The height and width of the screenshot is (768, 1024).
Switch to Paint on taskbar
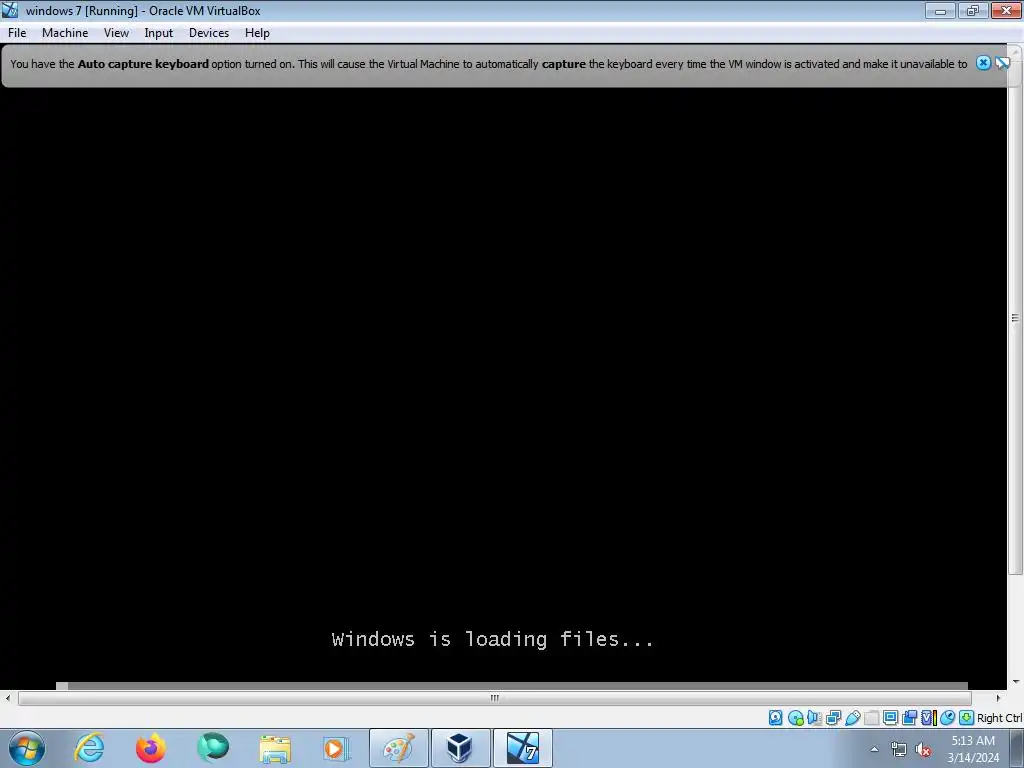click(x=398, y=748)
